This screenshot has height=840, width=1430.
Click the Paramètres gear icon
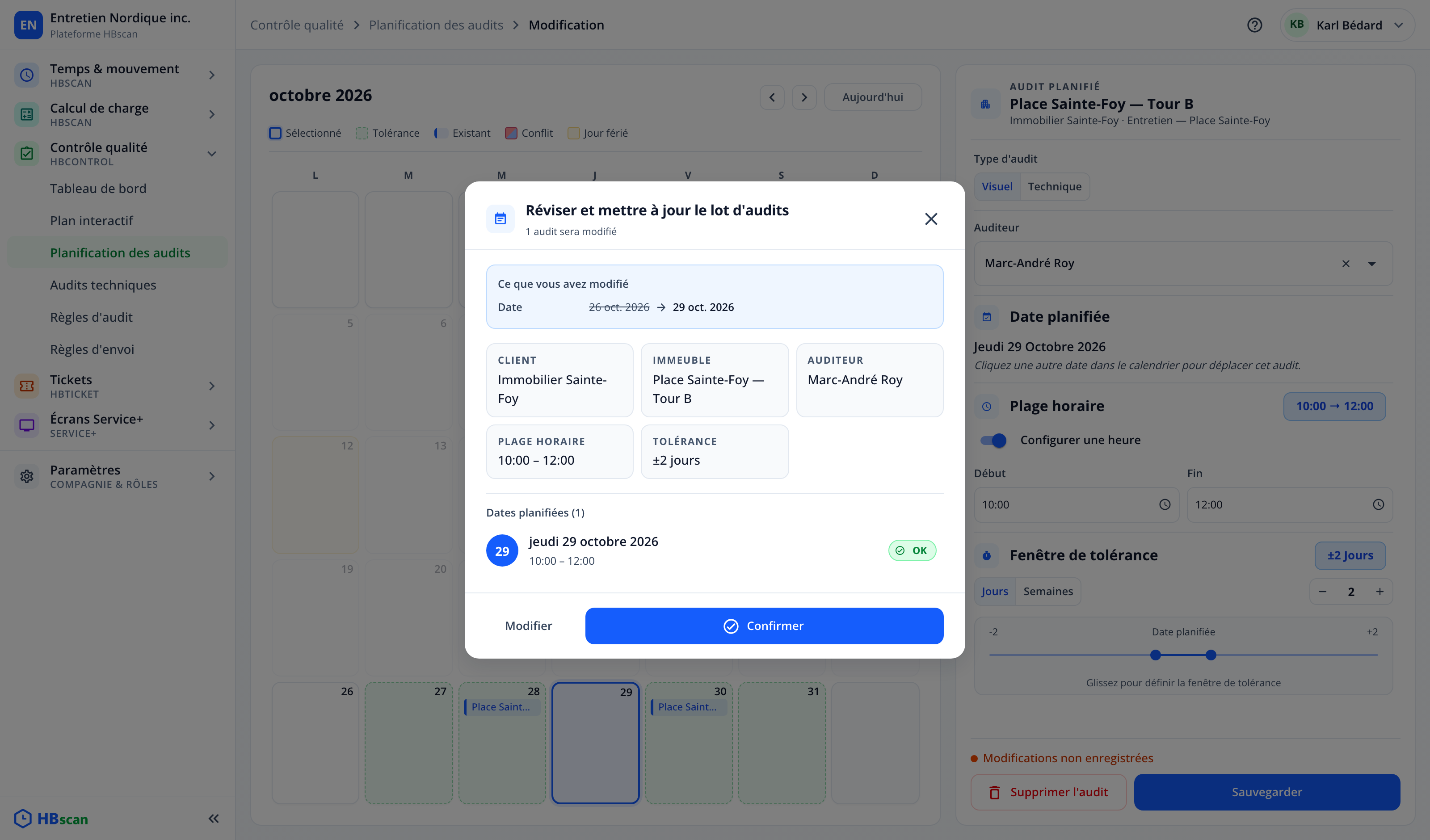coord(27,476)
